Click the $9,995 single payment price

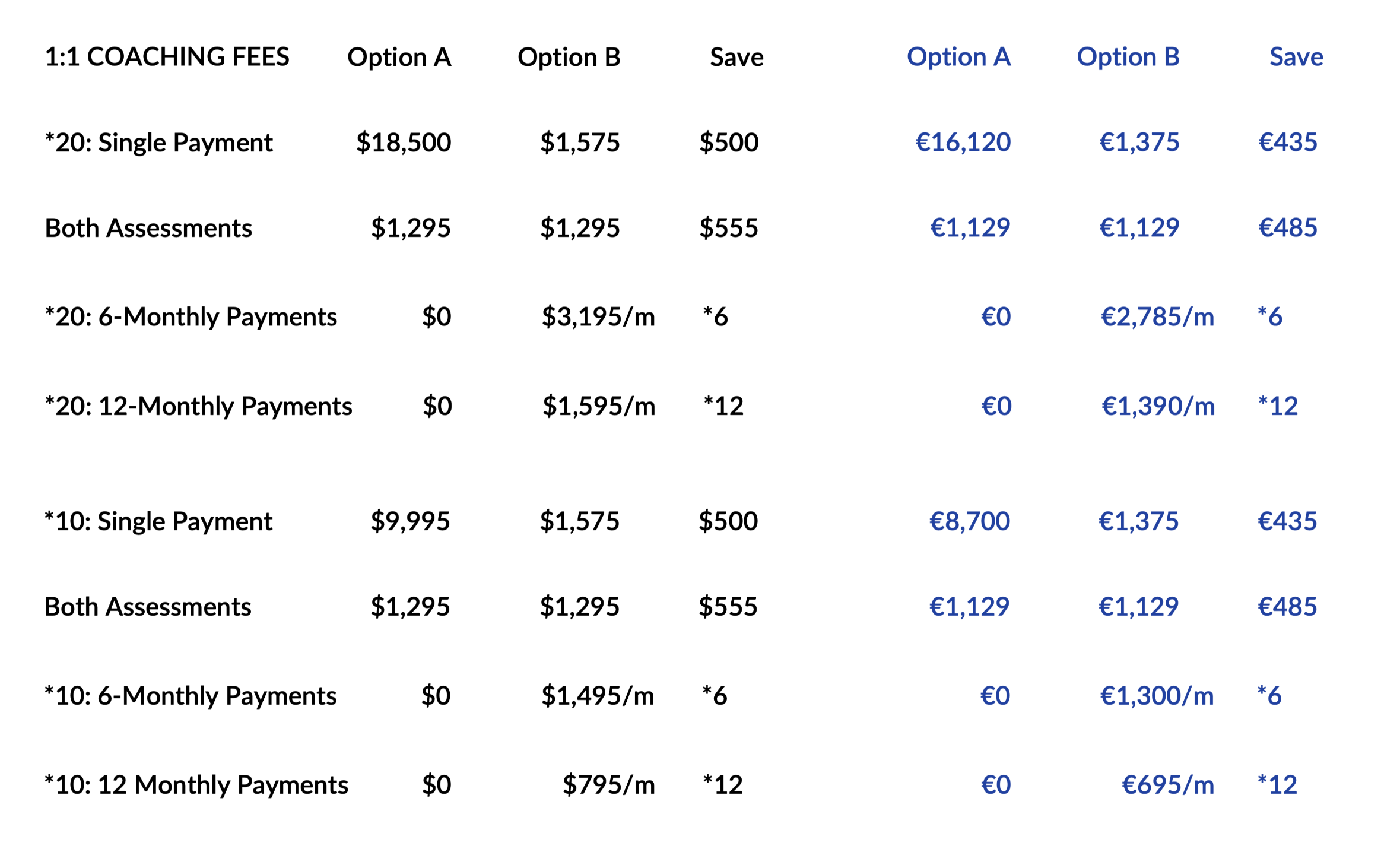point(410,521)
